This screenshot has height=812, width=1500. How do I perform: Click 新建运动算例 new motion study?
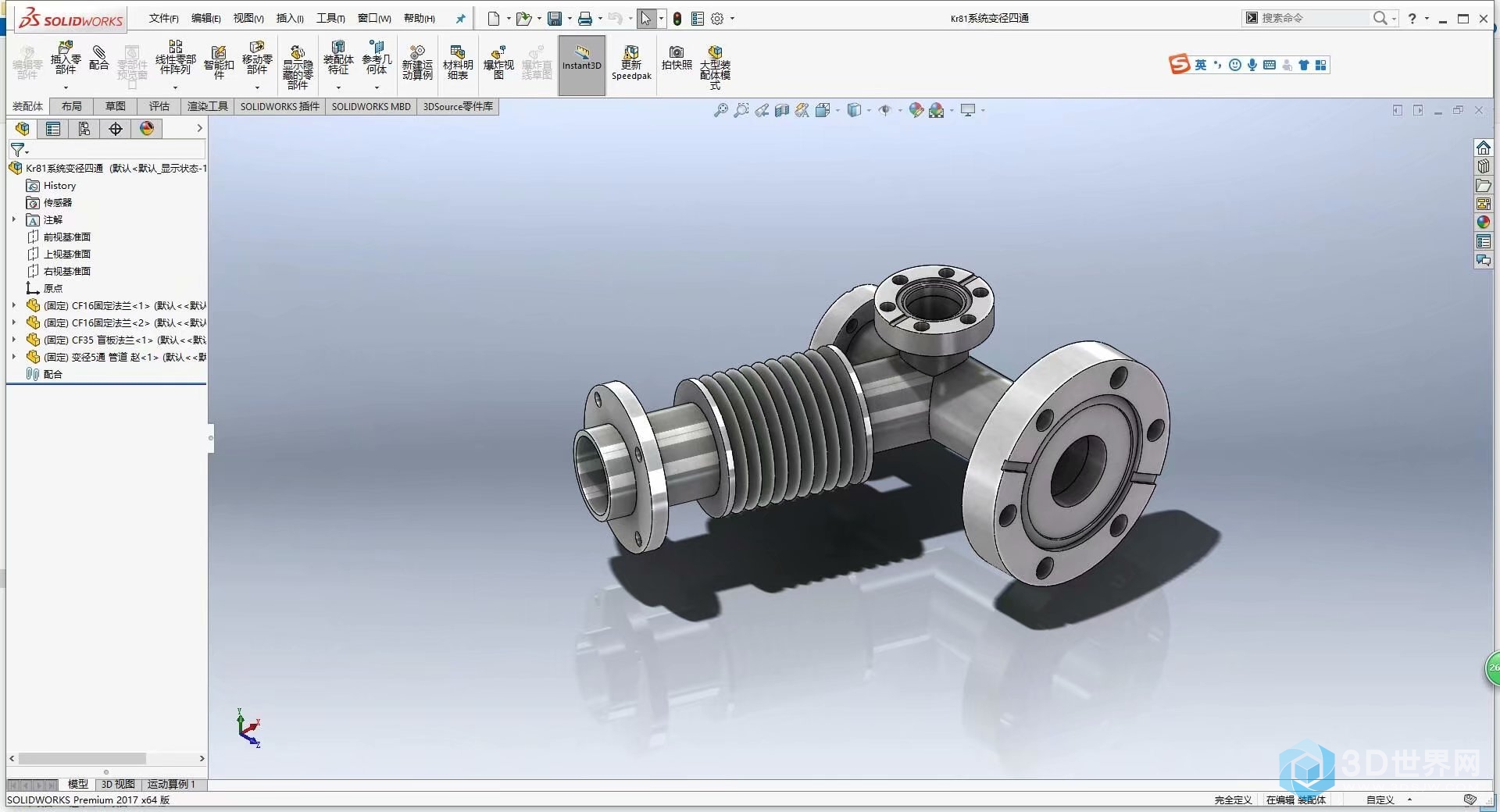click(417, 62)
